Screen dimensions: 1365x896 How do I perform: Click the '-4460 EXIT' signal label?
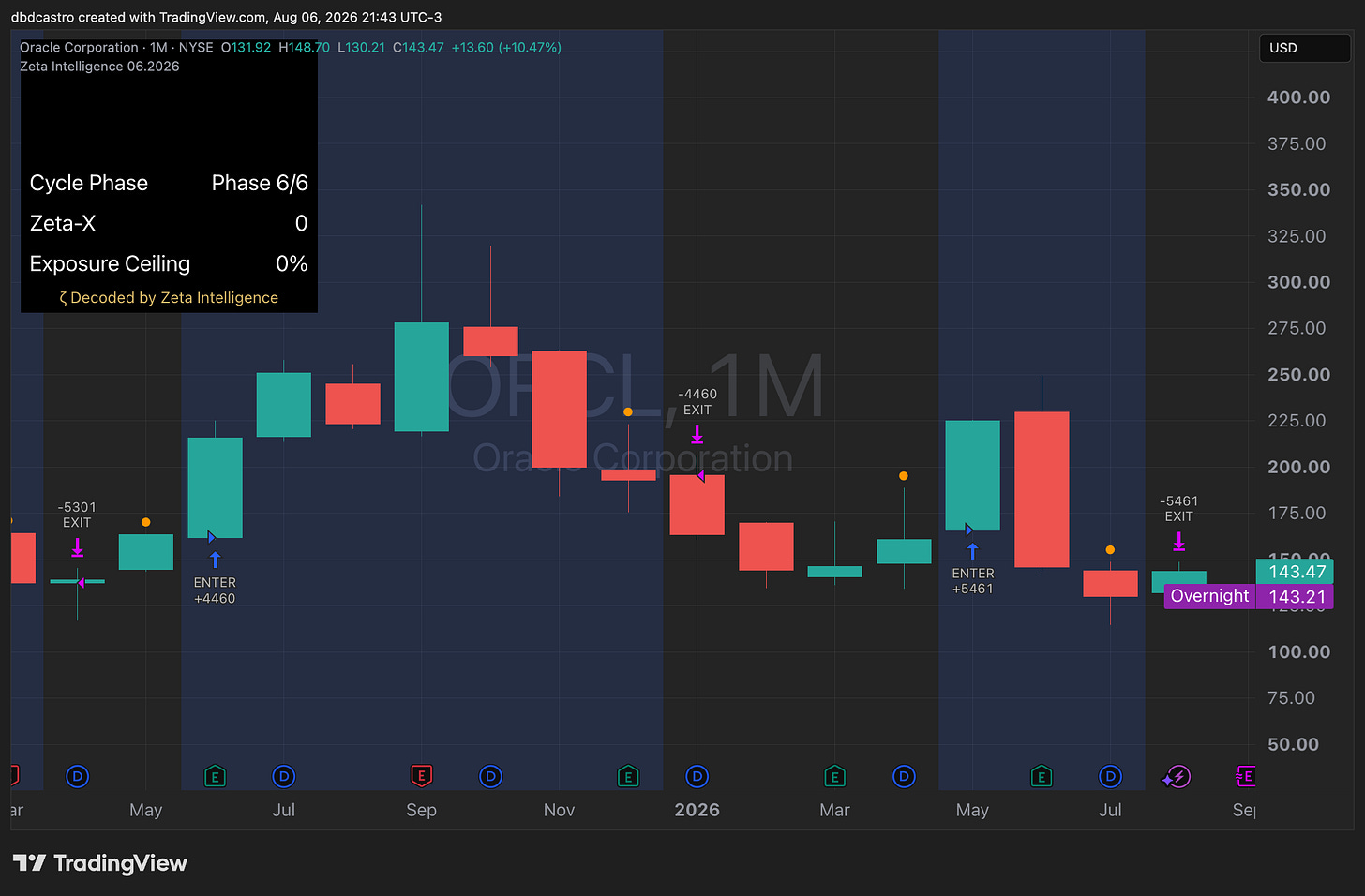[697, 402]
